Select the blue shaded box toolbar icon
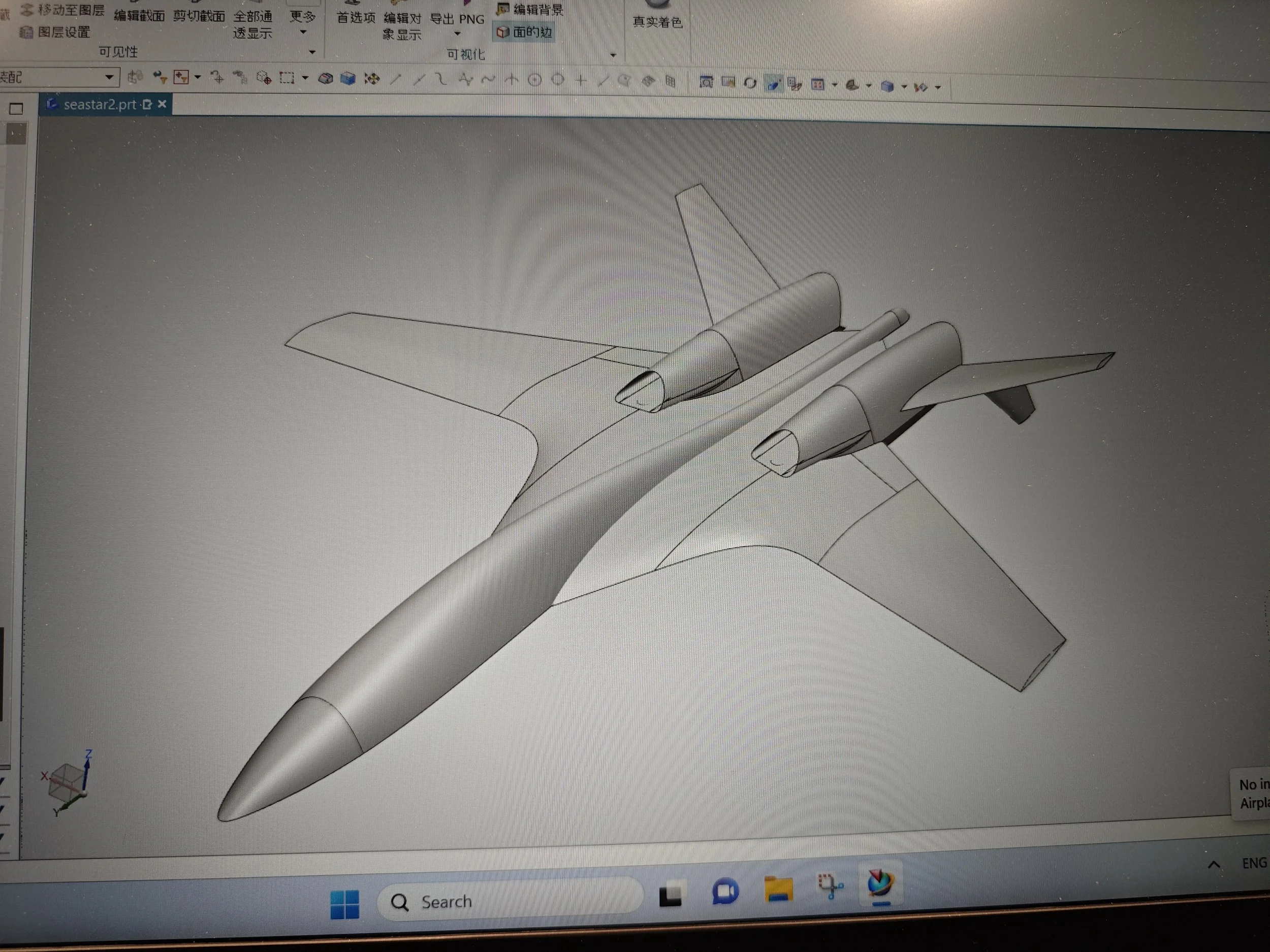The image size is (1270, 952). [347, 78]
